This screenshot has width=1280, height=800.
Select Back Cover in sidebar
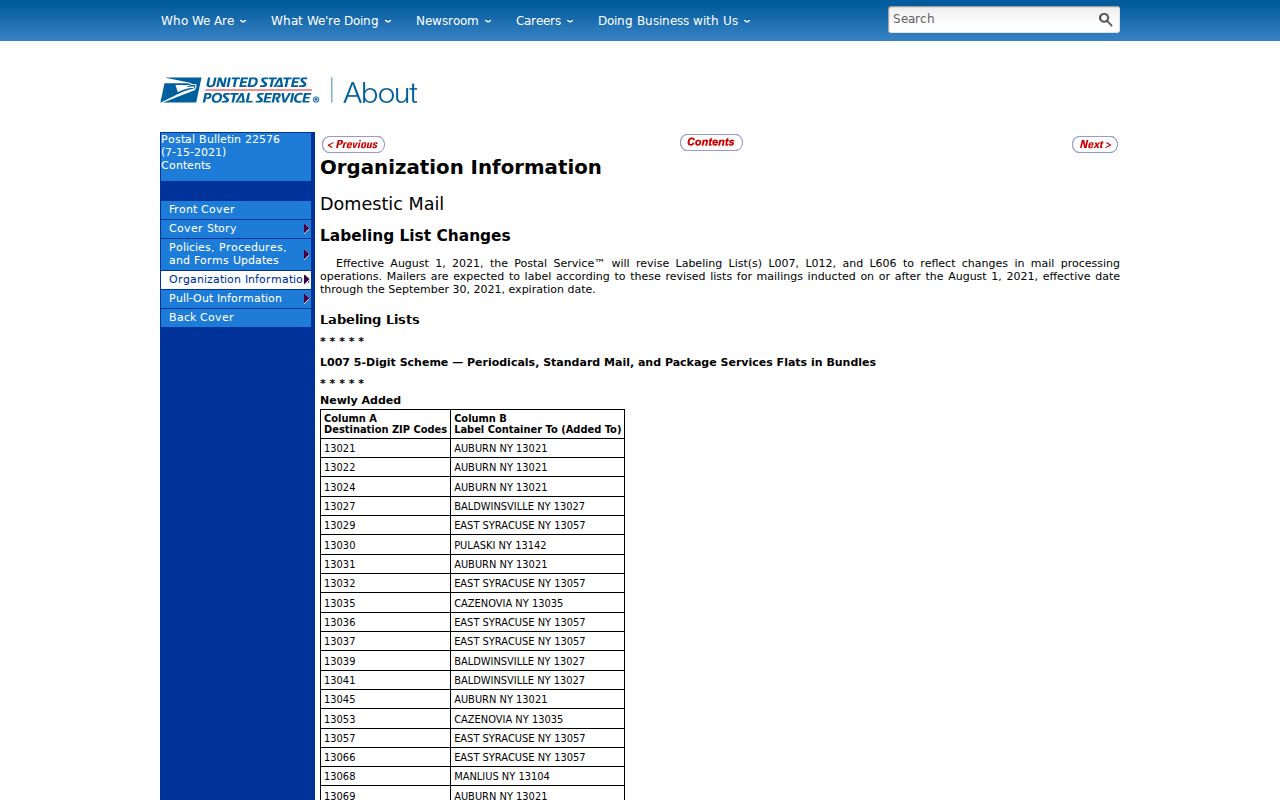click(x=236, y=317)
